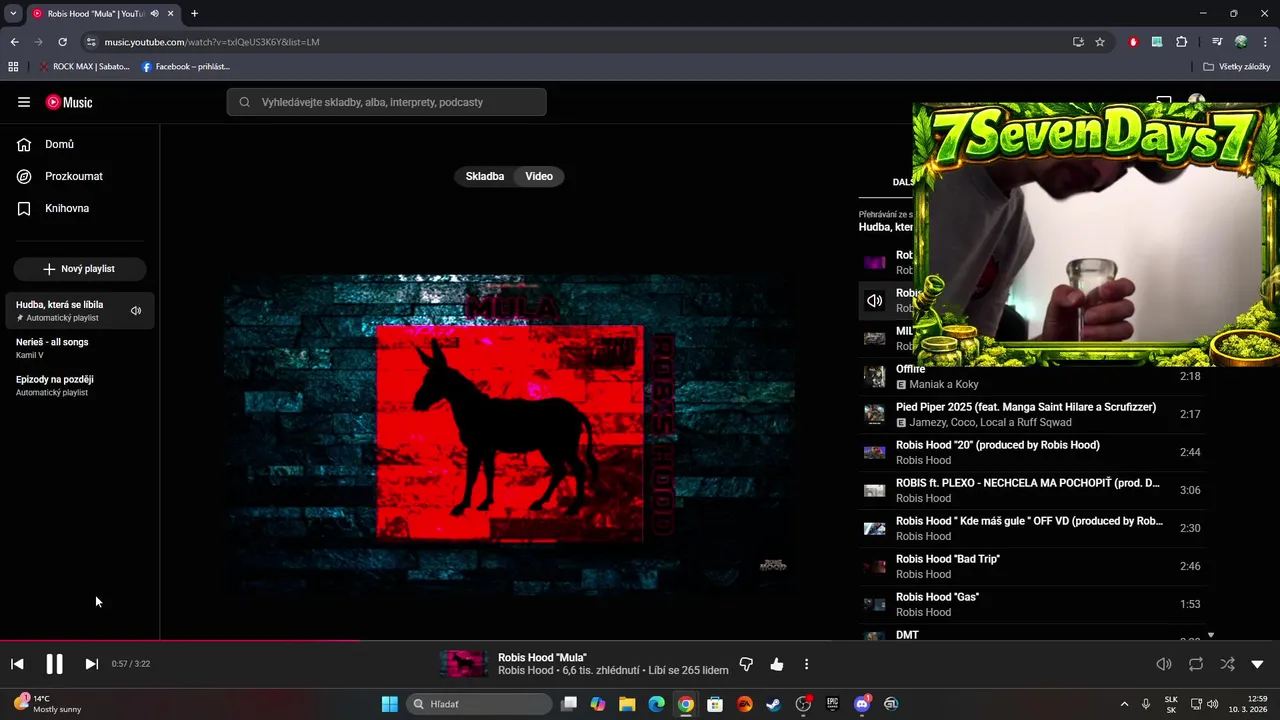Collapse player page with down arrow

pyautogui.click(x=1258, y=664)
